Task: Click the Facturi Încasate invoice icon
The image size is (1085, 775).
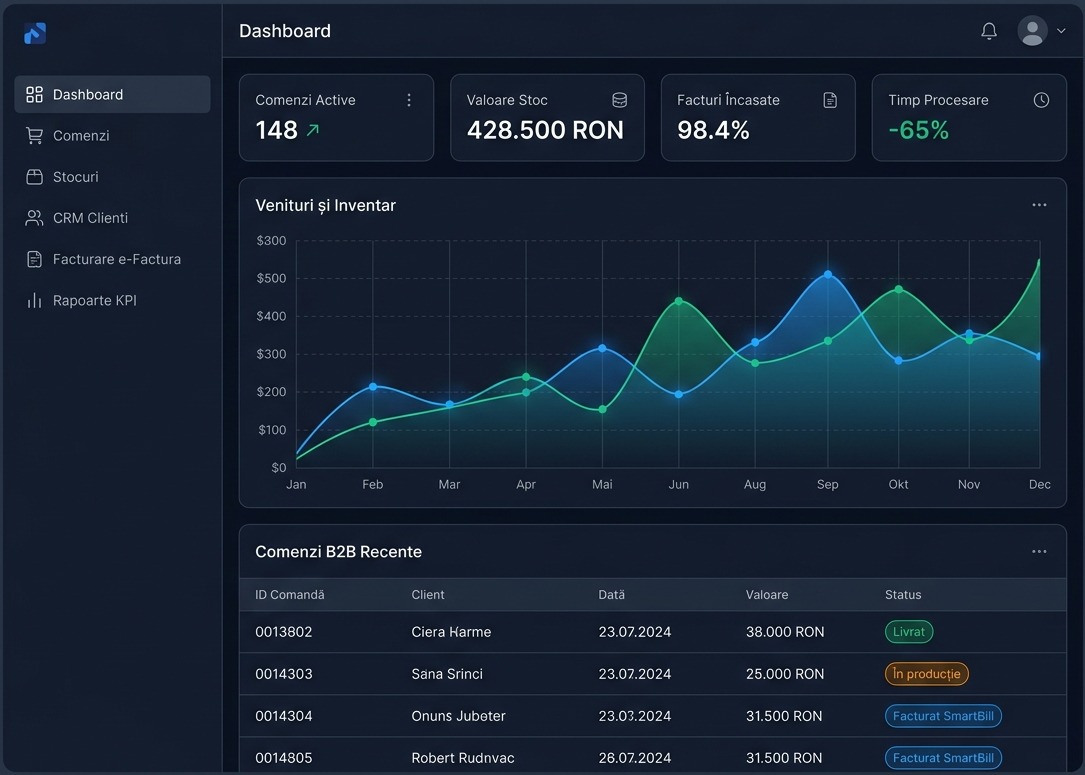Action: click(830, 100)
